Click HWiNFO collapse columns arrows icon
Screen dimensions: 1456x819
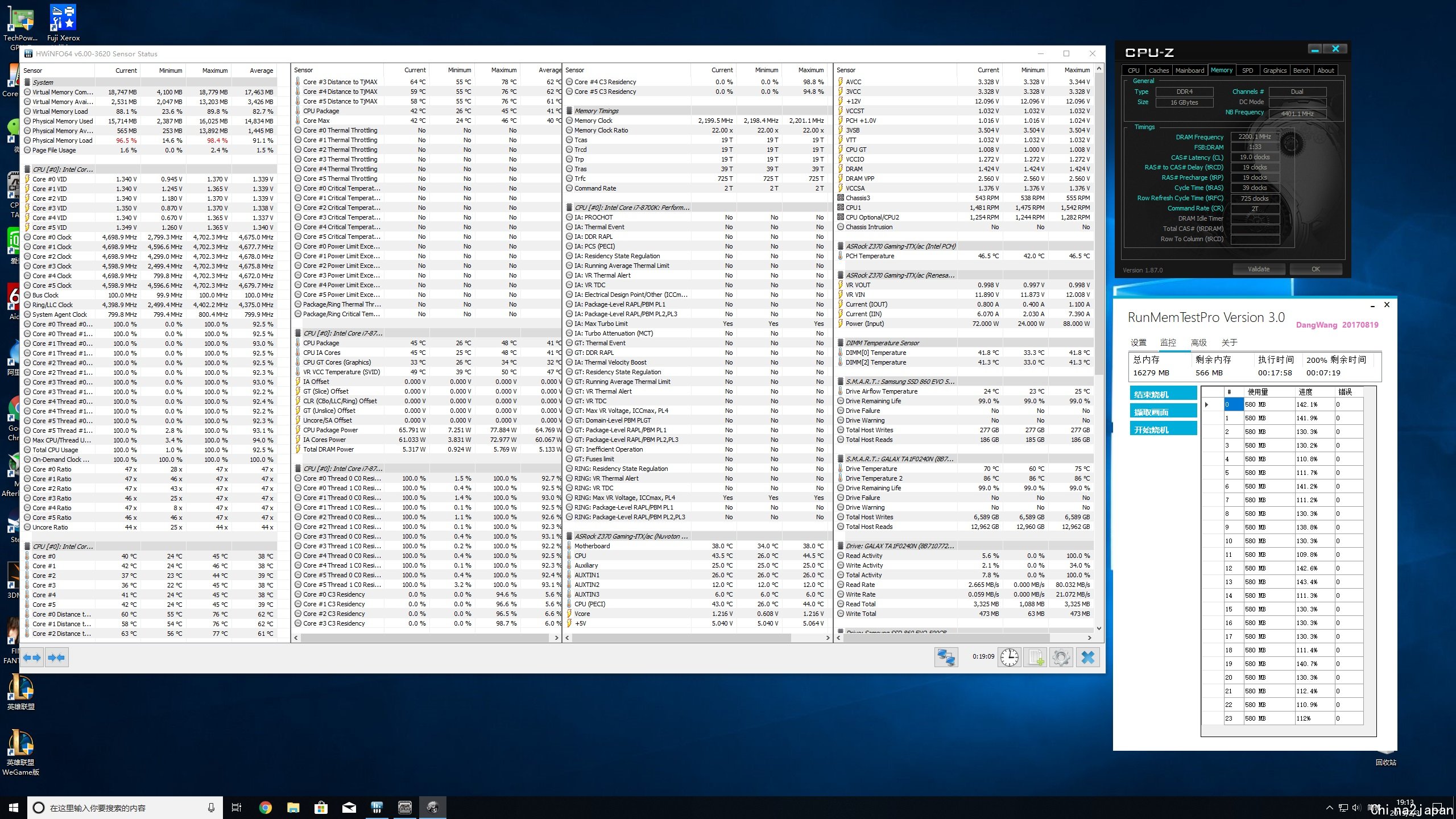(x=56, y=658)
